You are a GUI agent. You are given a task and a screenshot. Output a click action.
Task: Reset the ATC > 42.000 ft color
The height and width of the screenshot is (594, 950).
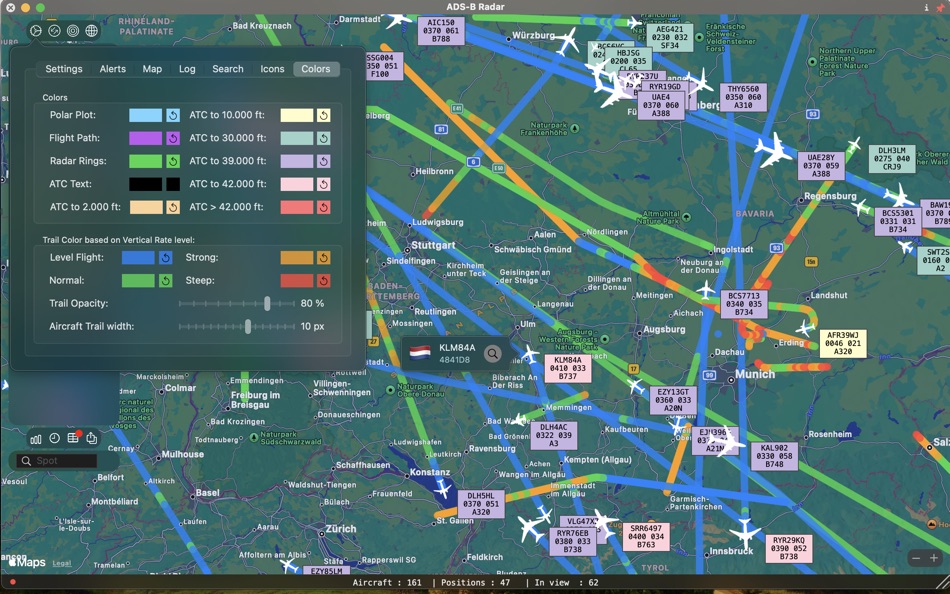(324, 207)
